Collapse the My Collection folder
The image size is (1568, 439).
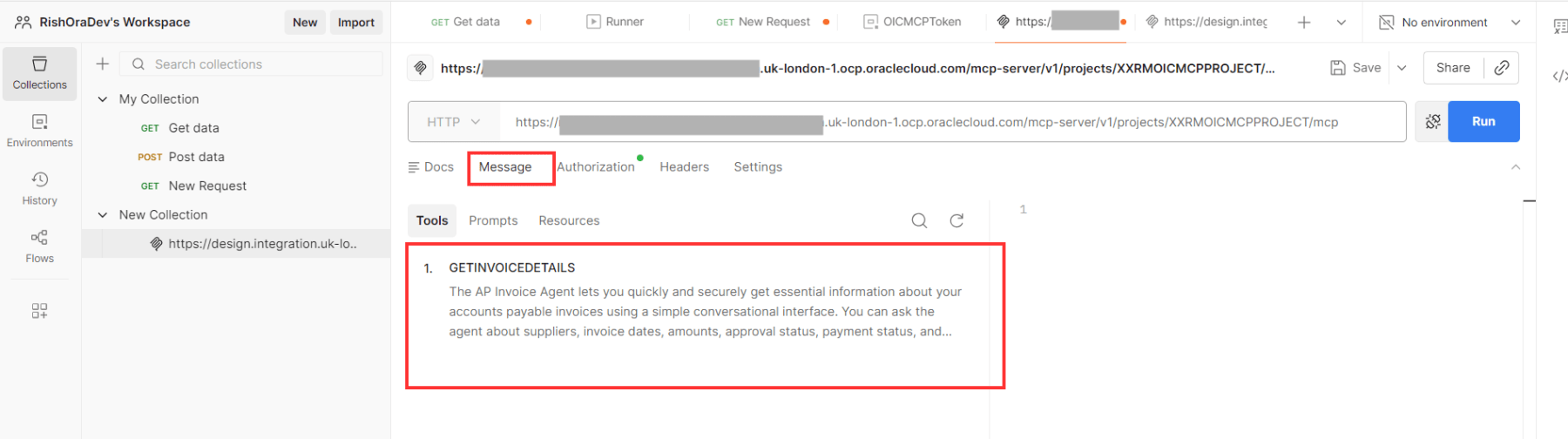tap(103, 99)
